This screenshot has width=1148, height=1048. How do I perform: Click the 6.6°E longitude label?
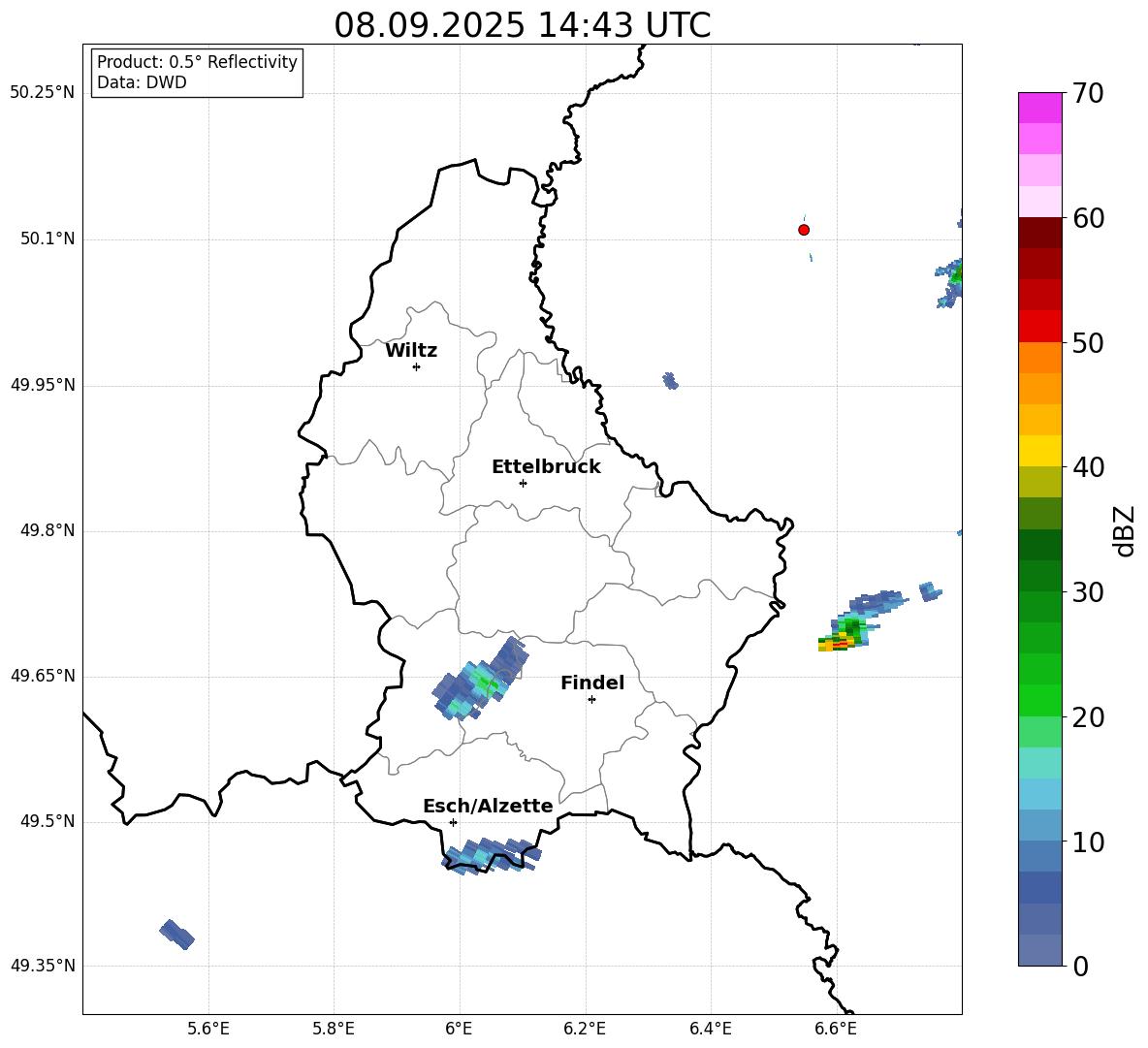836,1030
